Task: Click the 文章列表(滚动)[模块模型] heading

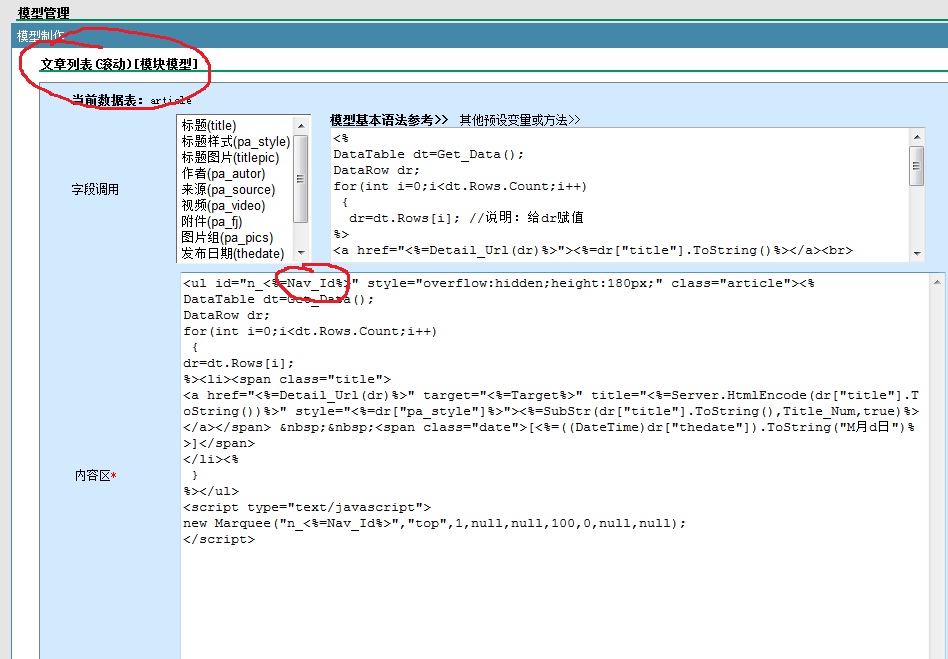Action: pyautogui.click(x=118, y=64)
